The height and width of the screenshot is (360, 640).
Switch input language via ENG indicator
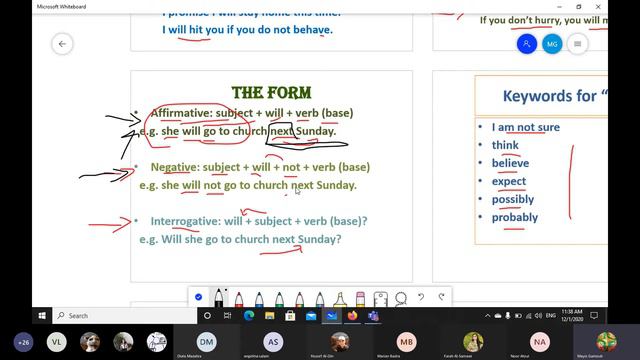point(551,316)
